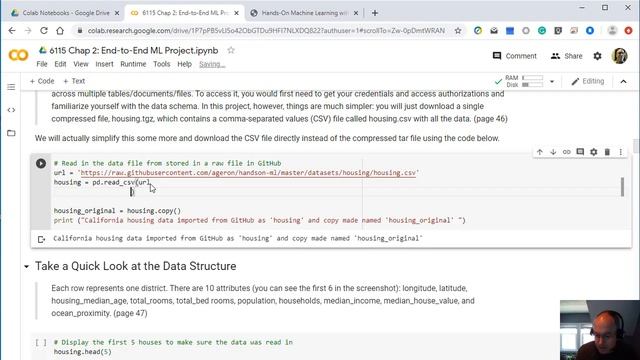The width and height of the screenshot is (640, 360).
Task: Open the user account avatar
Action: coord(620,56)
